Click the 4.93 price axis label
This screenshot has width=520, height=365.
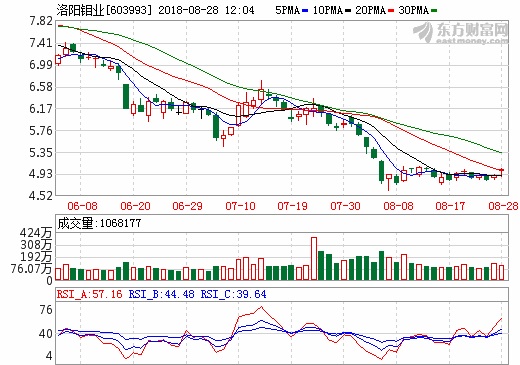(41, 174)
